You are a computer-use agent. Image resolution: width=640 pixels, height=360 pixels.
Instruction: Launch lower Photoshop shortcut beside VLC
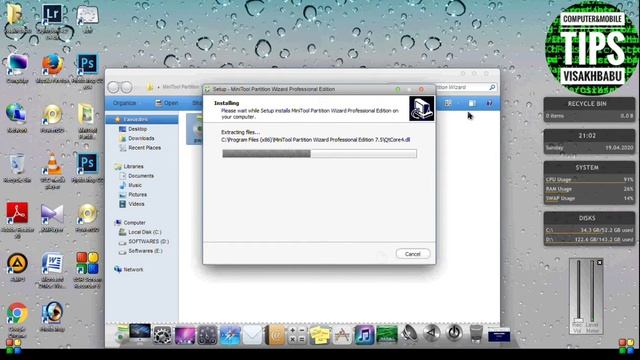87,163
